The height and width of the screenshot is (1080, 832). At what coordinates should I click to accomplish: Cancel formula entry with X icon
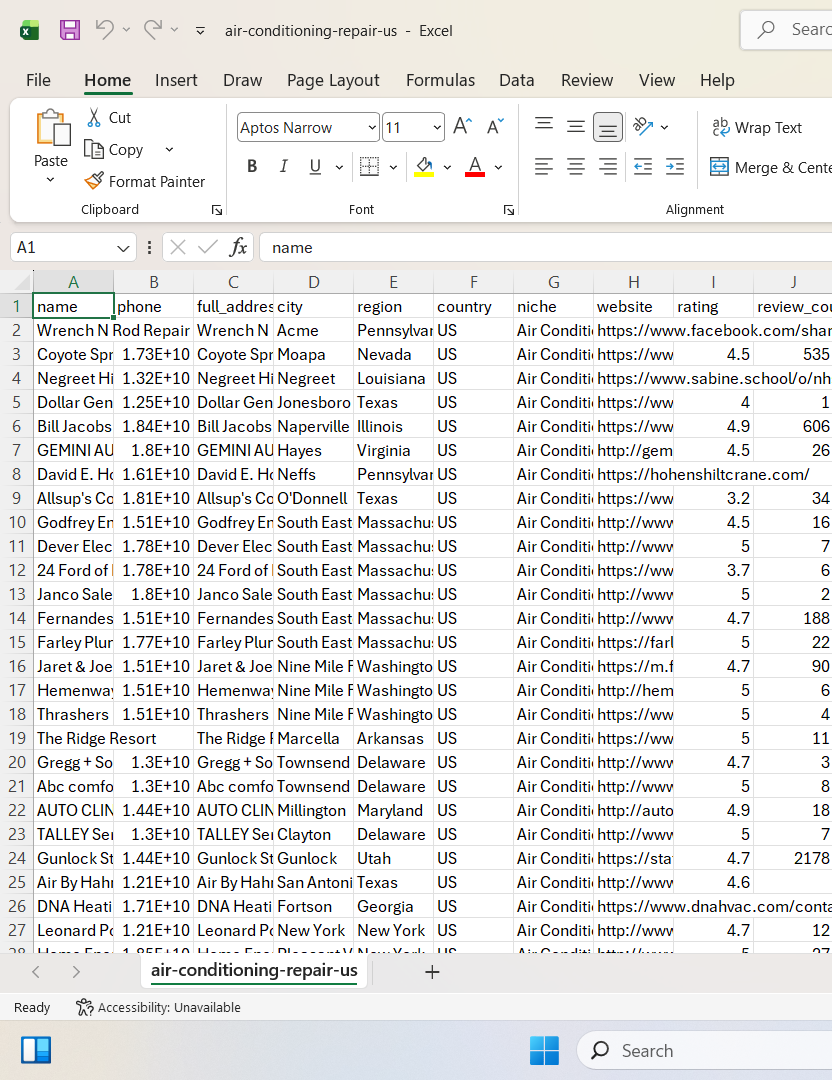click(178, 247)
